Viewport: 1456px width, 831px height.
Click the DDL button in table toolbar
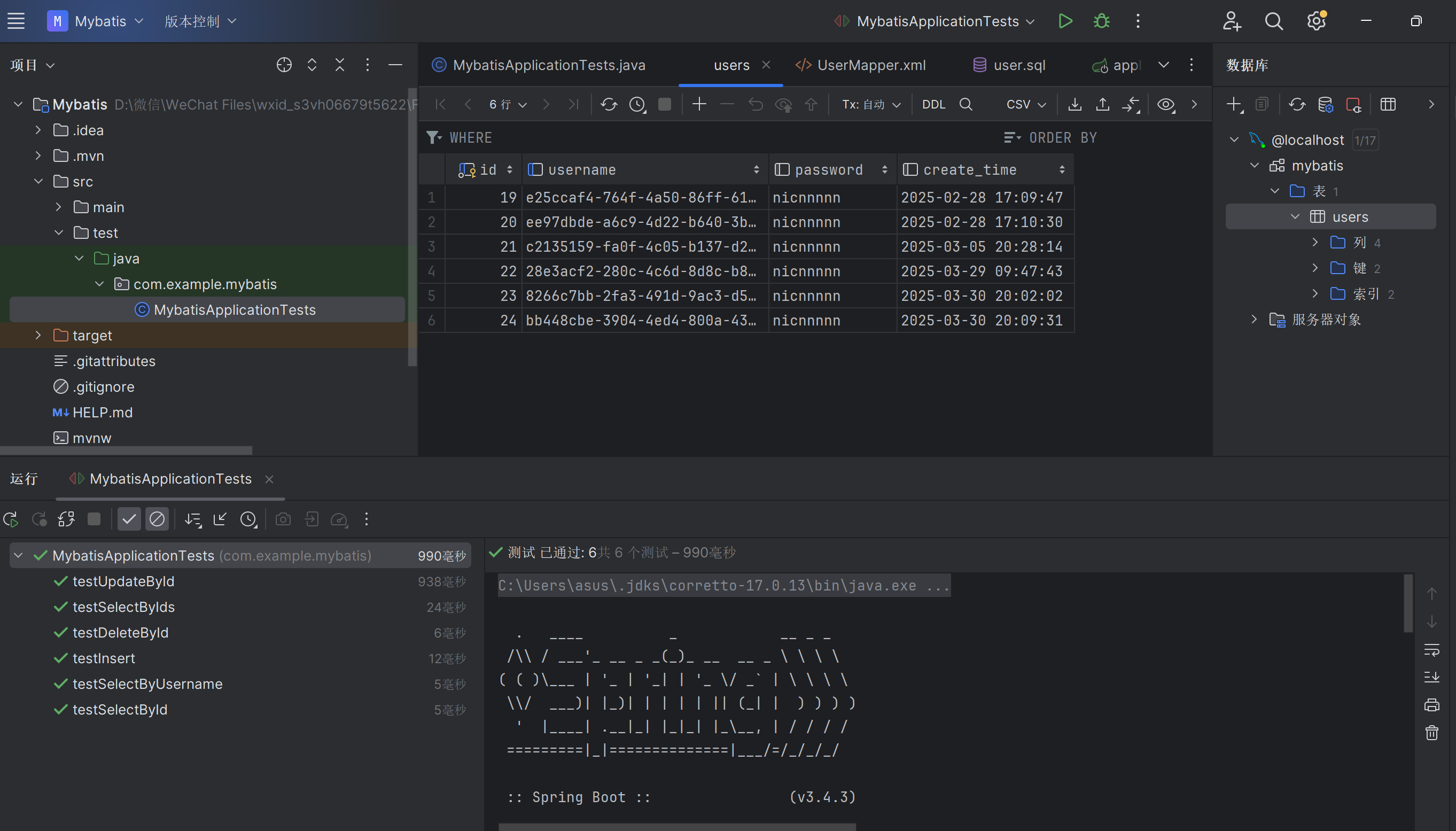933,104
